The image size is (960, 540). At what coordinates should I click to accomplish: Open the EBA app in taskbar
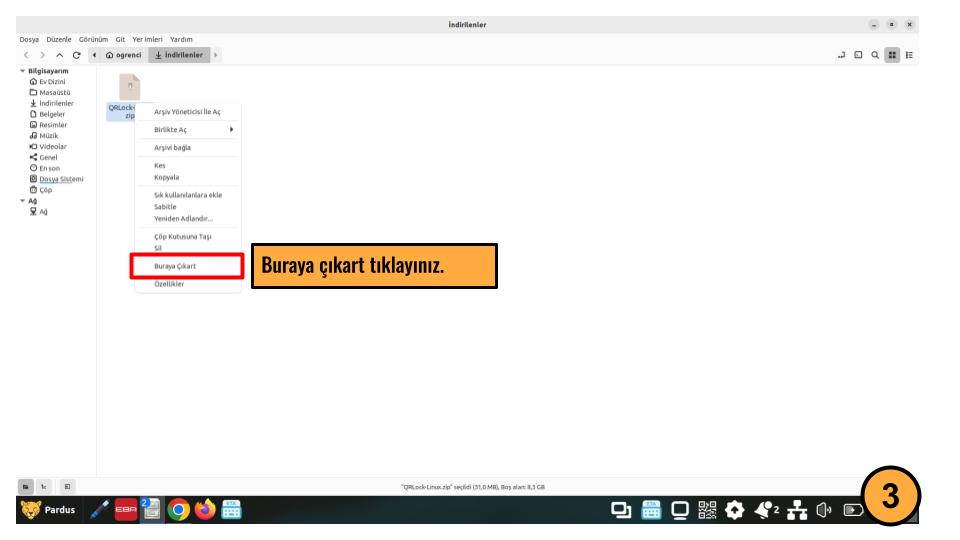pyautogui.click(x=127, y=510)
